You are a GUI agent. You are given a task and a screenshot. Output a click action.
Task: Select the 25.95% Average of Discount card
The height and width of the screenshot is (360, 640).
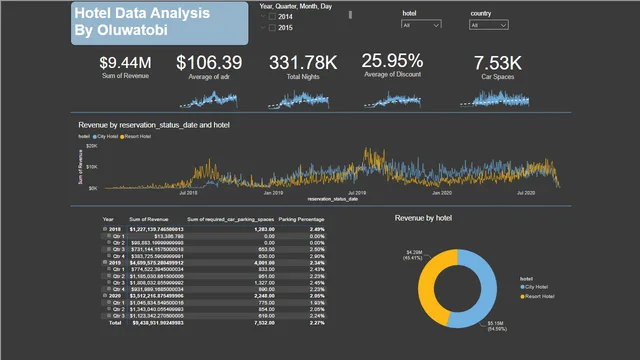392,65
